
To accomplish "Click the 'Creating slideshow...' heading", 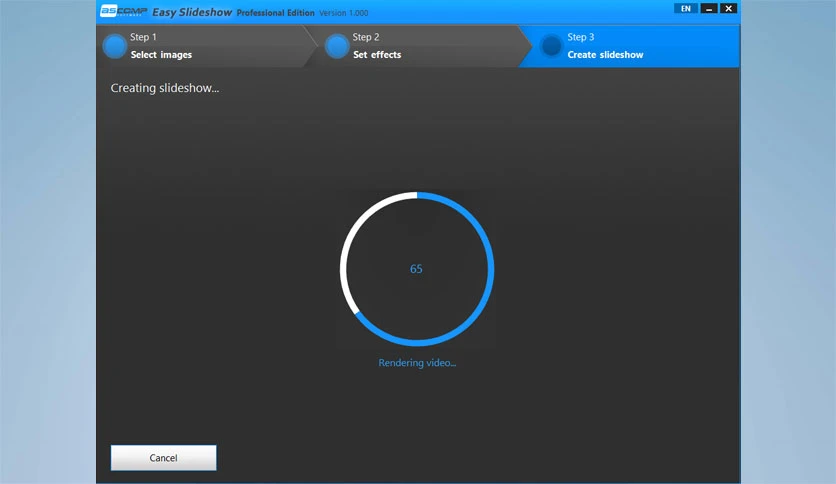I will [x=165, y=88].
